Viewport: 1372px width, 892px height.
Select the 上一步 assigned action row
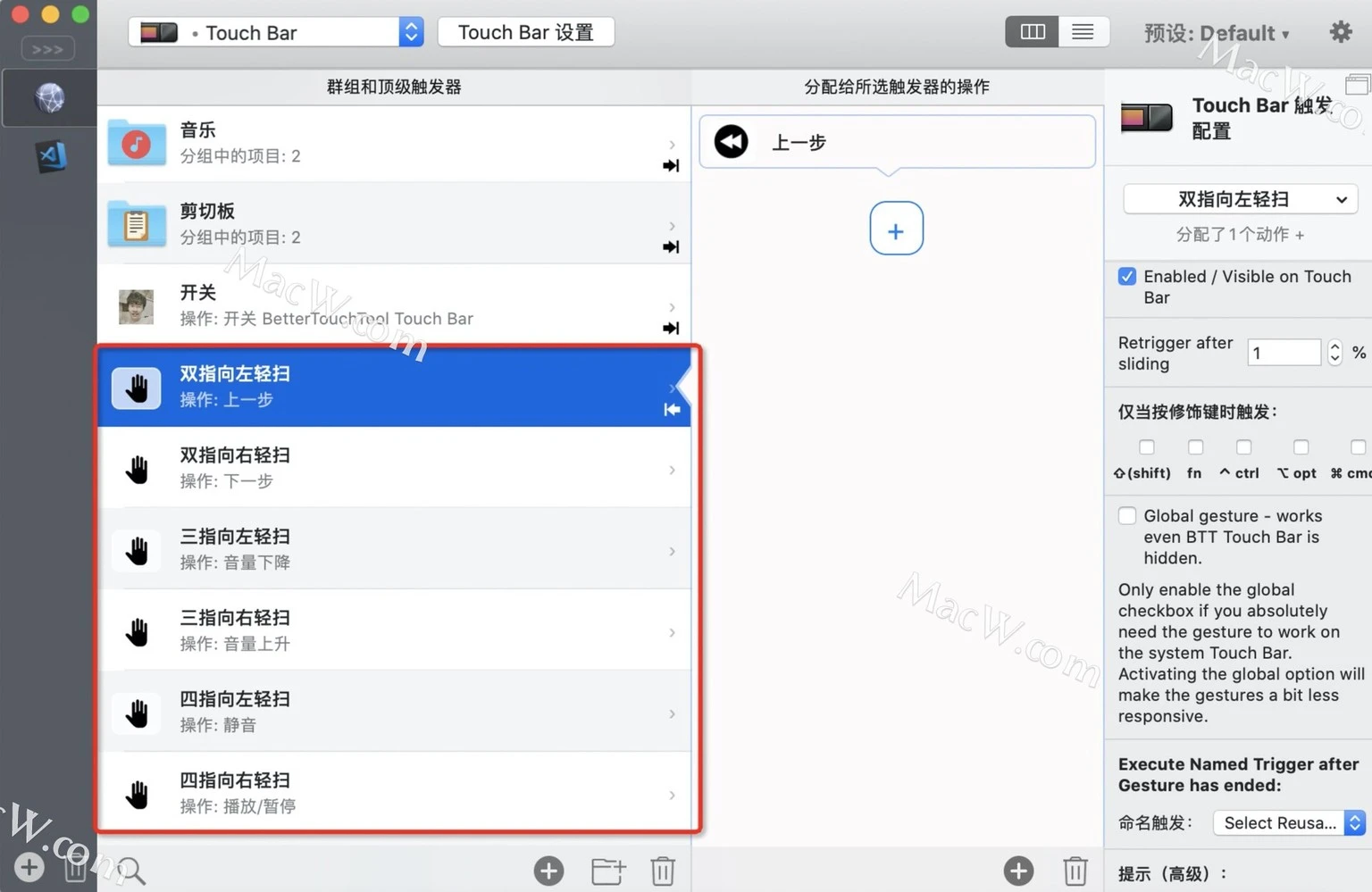tap(897, 141)
